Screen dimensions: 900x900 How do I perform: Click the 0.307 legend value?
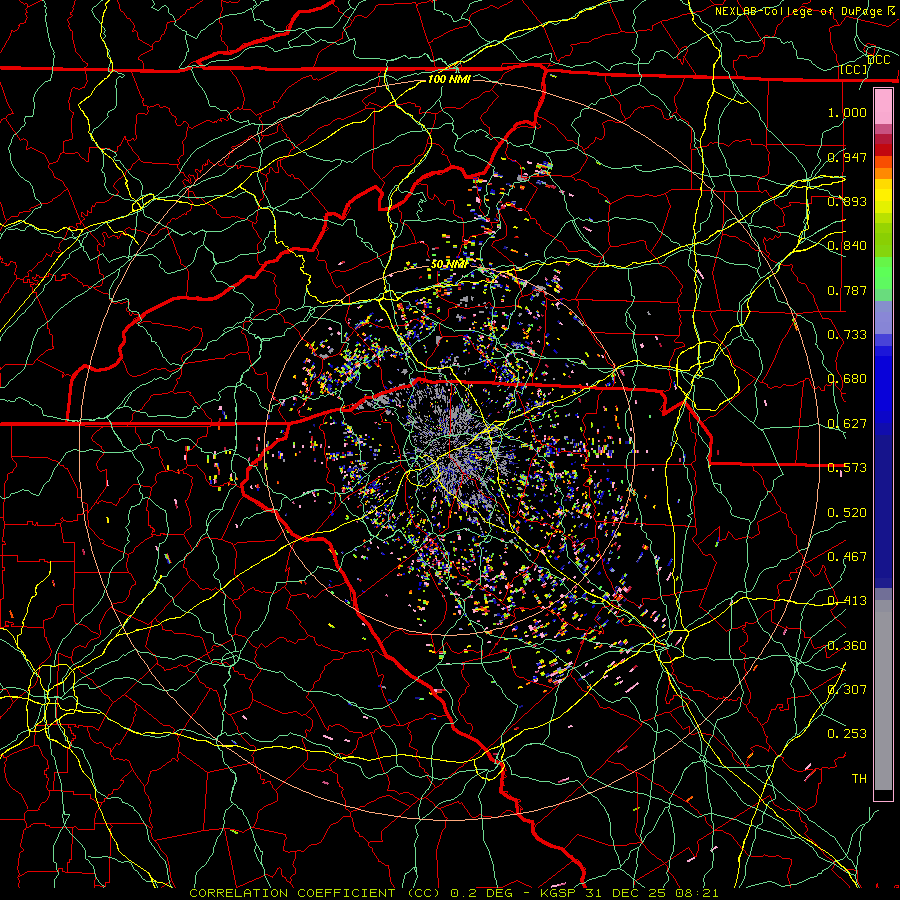point(847,690)
